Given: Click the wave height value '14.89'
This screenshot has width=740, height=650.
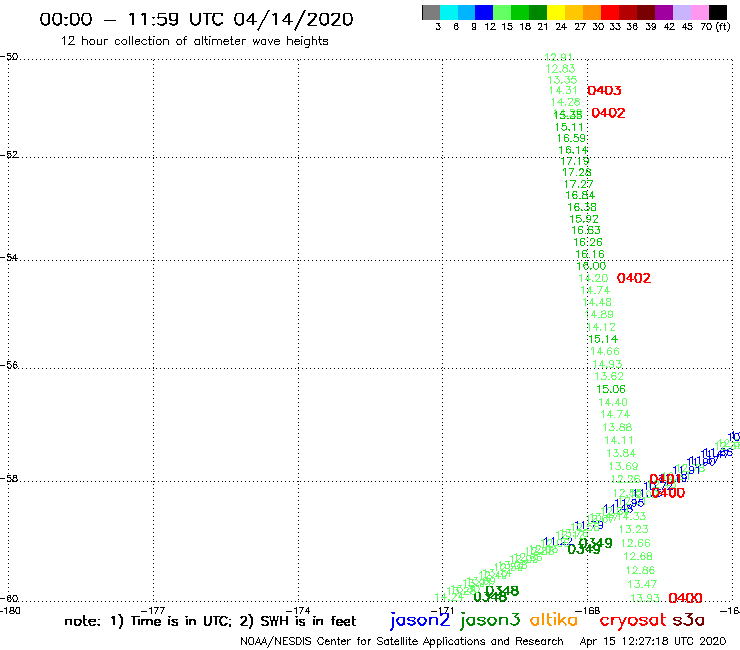Looking at the screenshot, I should [x=599, y=314].
